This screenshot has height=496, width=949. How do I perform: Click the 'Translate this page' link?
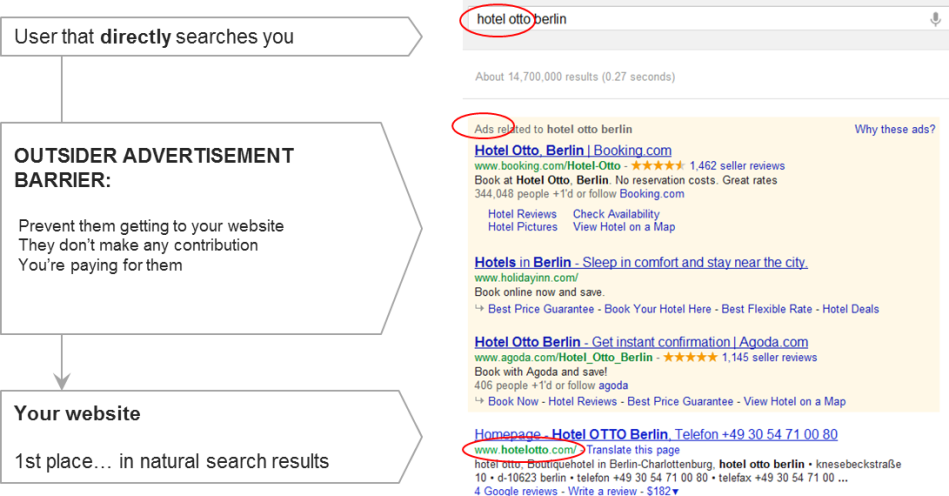pyautogui.click(x=633, y=450)
